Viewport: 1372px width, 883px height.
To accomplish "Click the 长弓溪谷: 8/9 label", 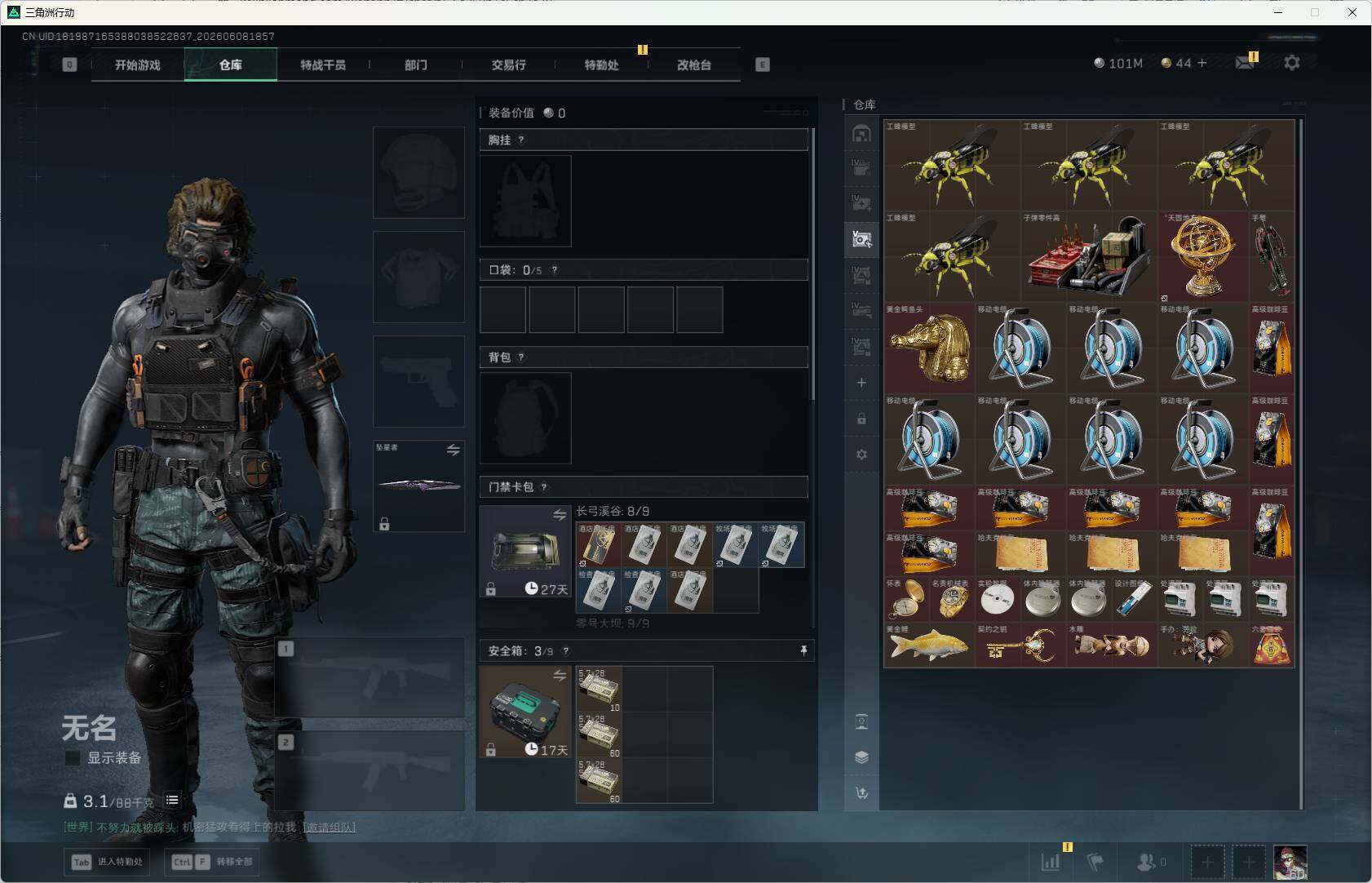I will click(613, 511).
